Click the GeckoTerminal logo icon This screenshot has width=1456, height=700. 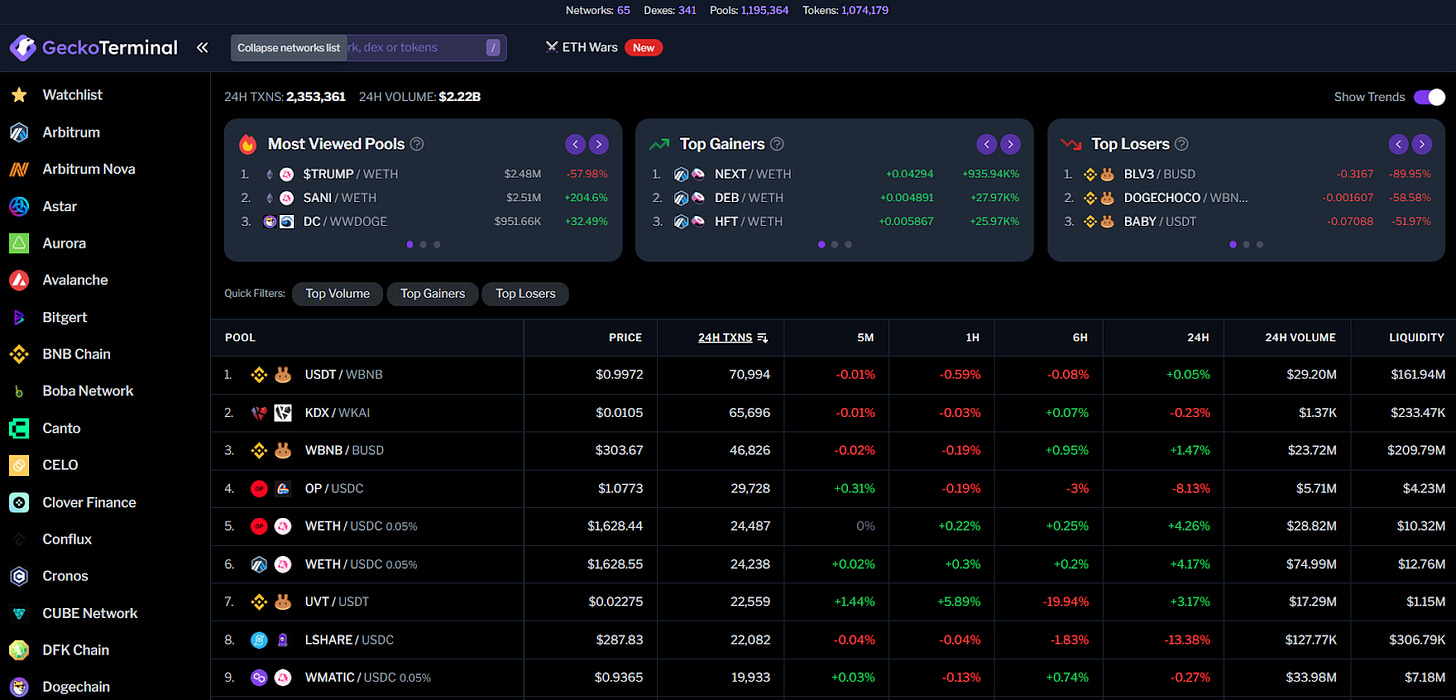[23, 47]
